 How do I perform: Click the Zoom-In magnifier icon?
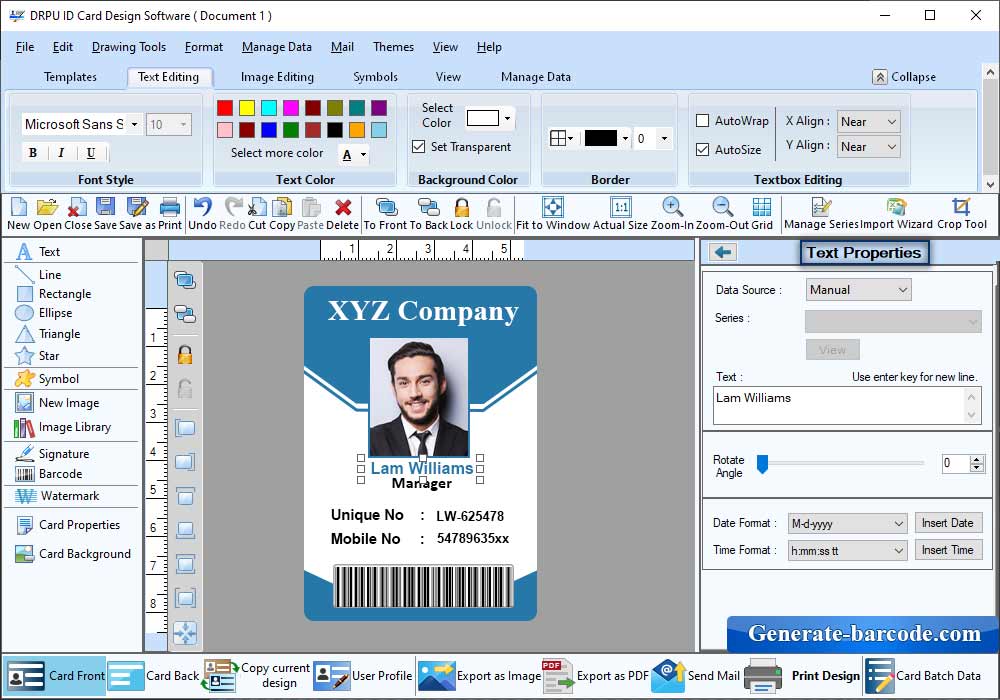pyautogui.click(x=672, y=207)
